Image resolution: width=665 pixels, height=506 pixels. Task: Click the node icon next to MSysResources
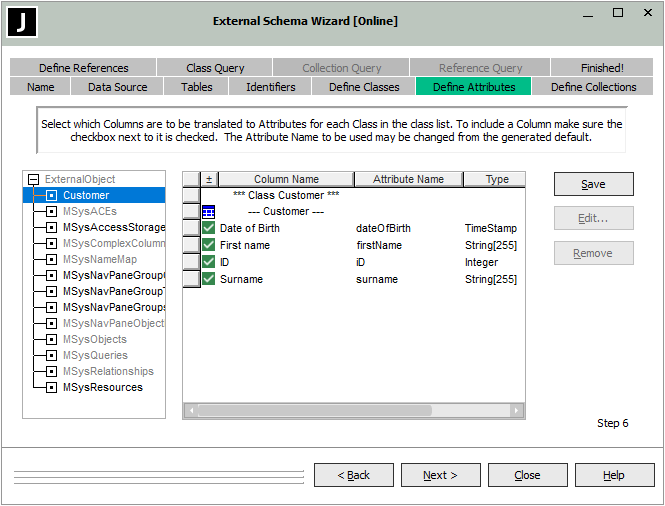pyautogui.click(x=51, y=387)
